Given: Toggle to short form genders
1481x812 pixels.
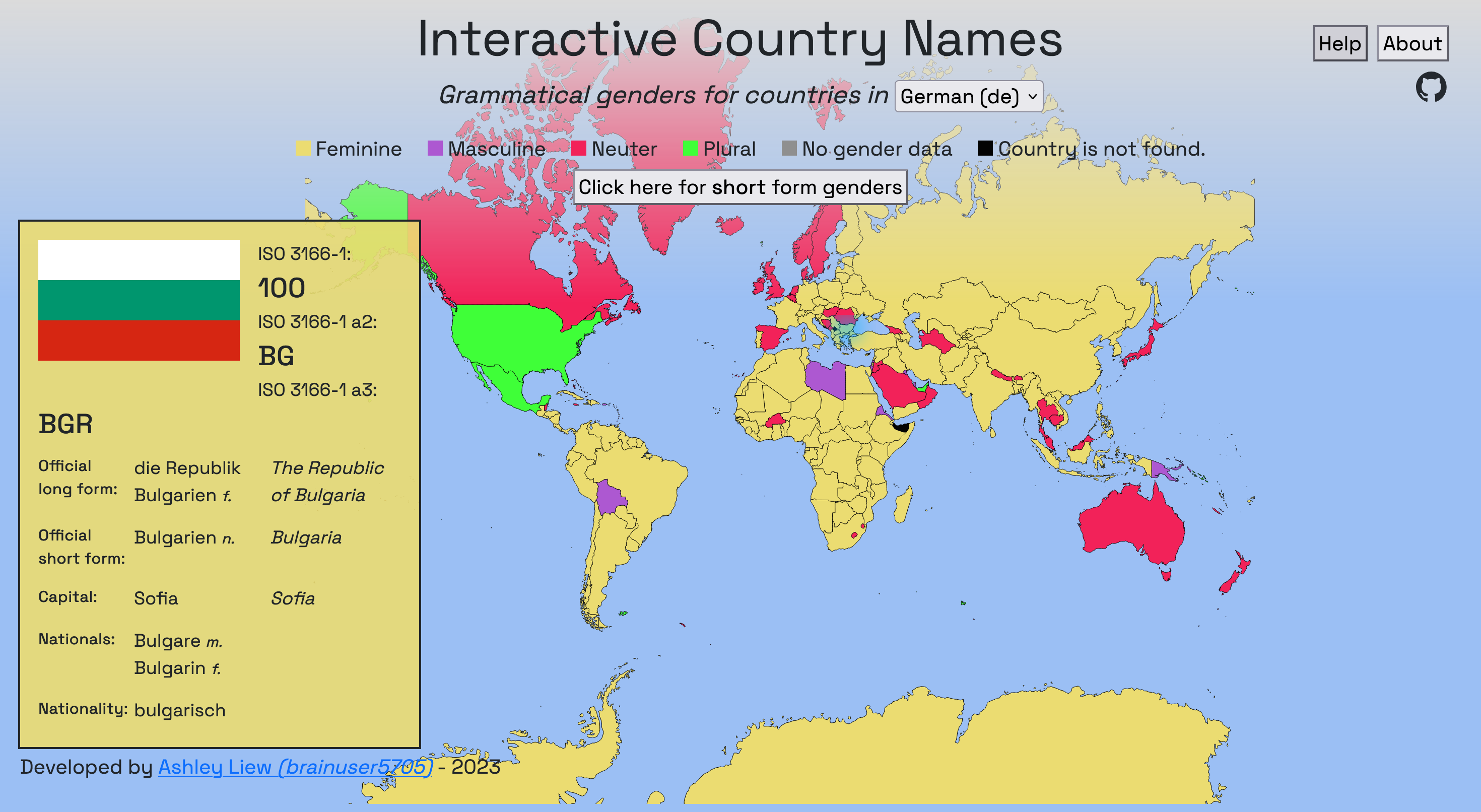Looking at the screenshot, I should [x=739, y=187].
